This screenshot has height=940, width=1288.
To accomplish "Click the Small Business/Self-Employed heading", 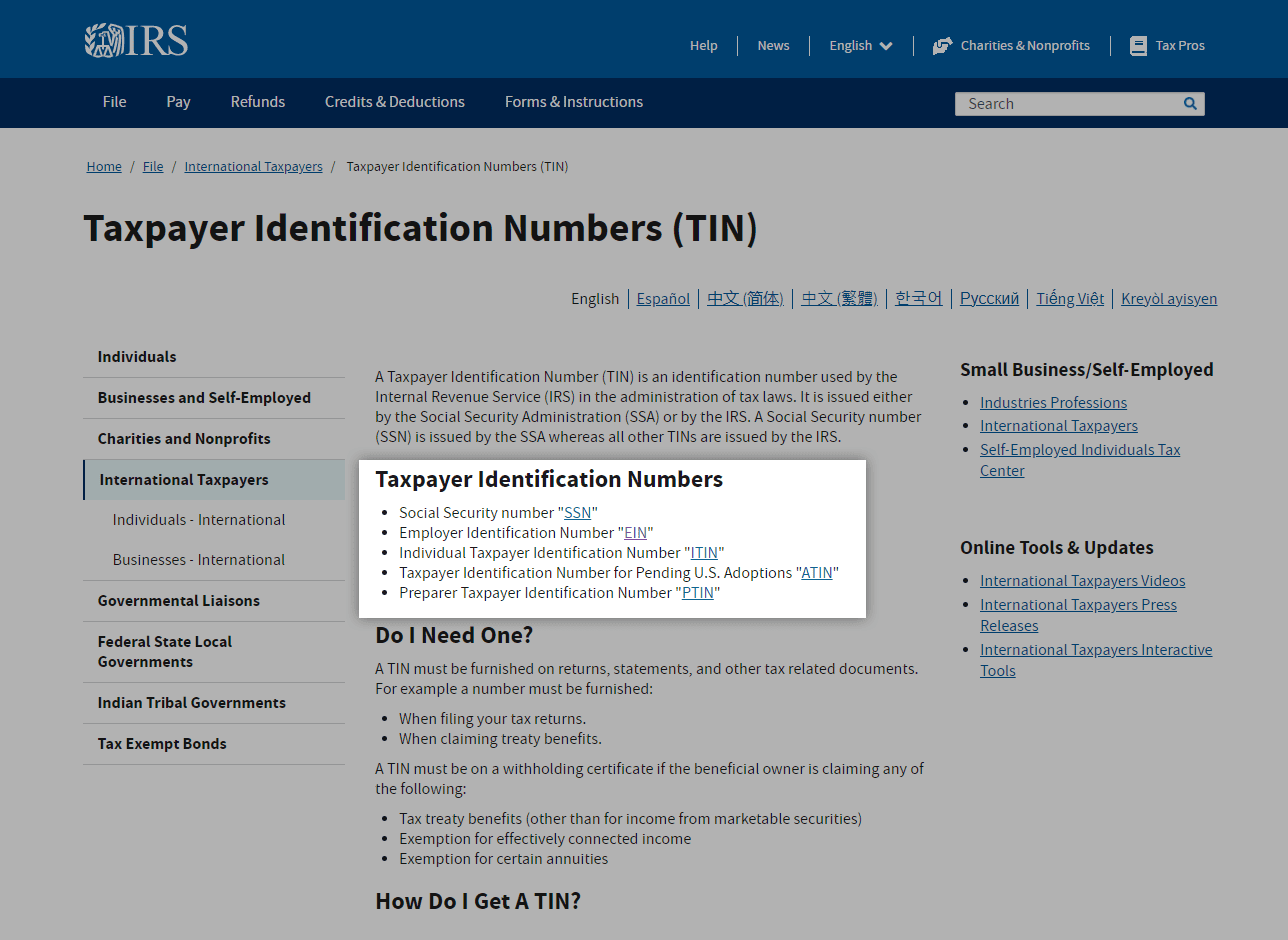I will tap(1087, 370).
